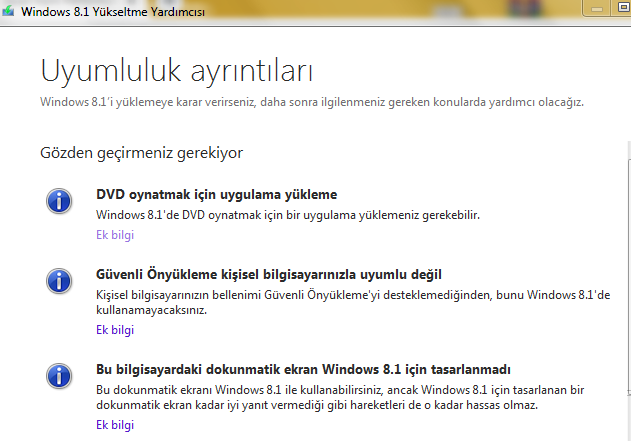Click the info icon beside dokunmatik ekran heading
The height and width of the screenshot is (441, 631).
[59, 376]
